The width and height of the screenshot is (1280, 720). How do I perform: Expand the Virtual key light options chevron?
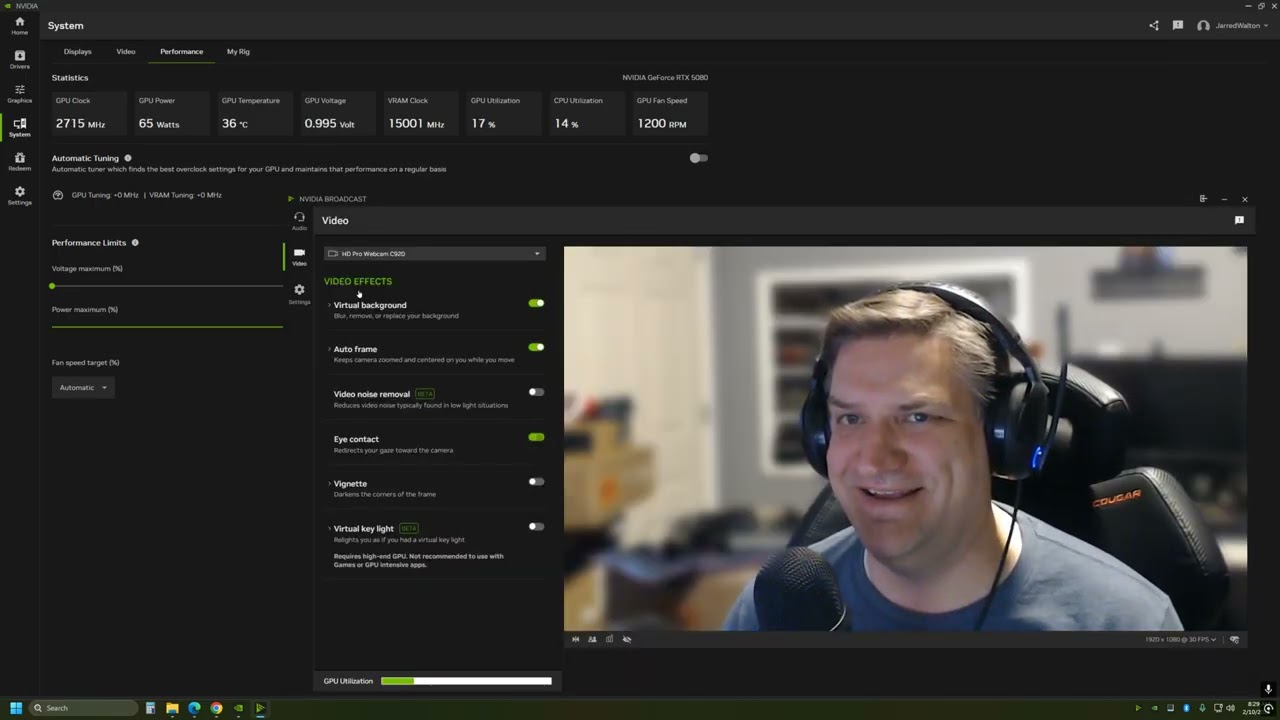329,529
